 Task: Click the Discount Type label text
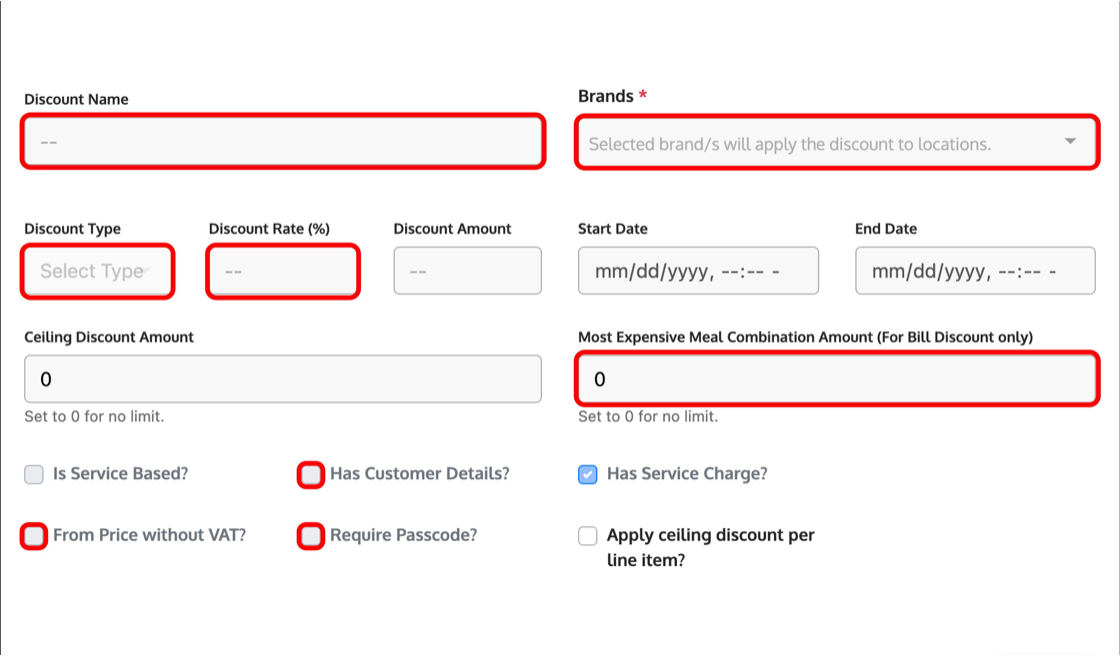(72, 229)
